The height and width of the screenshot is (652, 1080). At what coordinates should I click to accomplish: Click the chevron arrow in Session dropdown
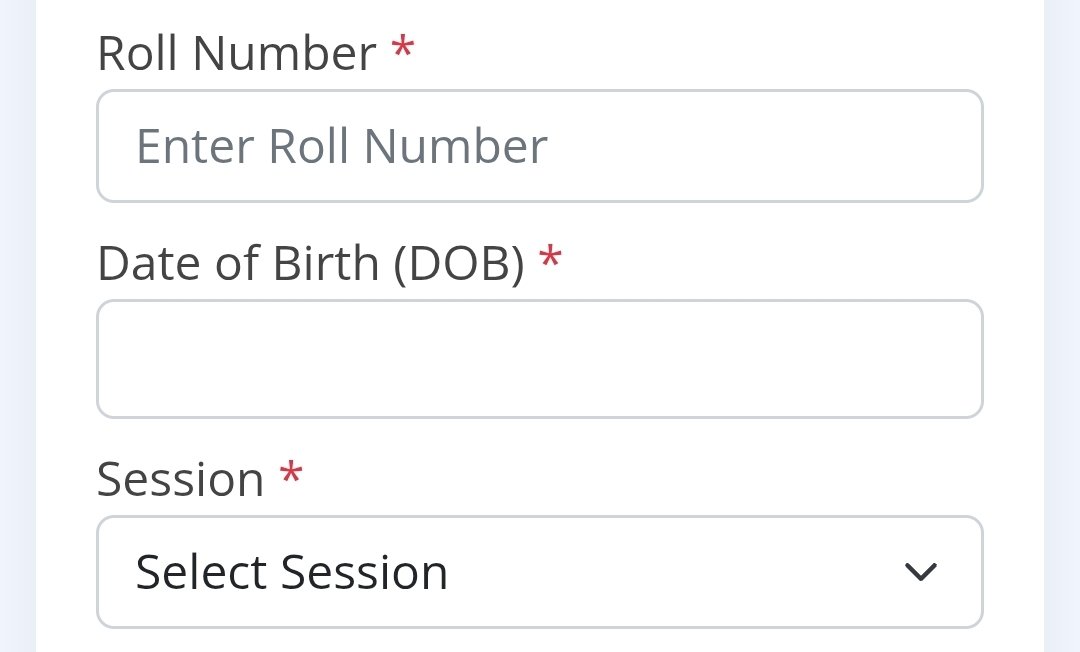coord(920,572)
